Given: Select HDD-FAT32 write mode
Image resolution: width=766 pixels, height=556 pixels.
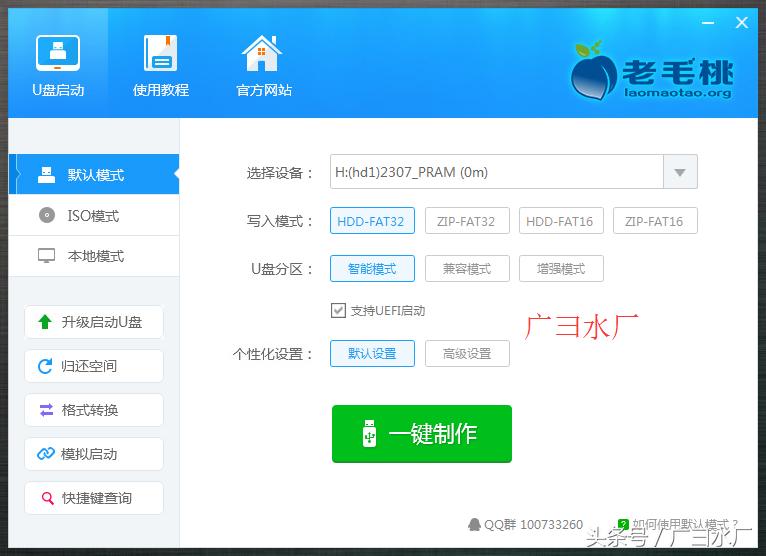Looking at the screenshot, I should (372, 221).
